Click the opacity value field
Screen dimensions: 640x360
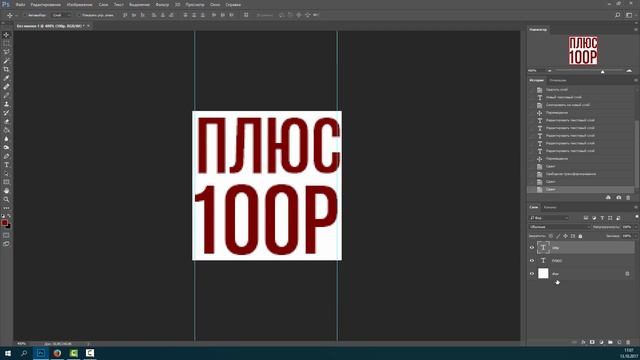click(627, 227)
